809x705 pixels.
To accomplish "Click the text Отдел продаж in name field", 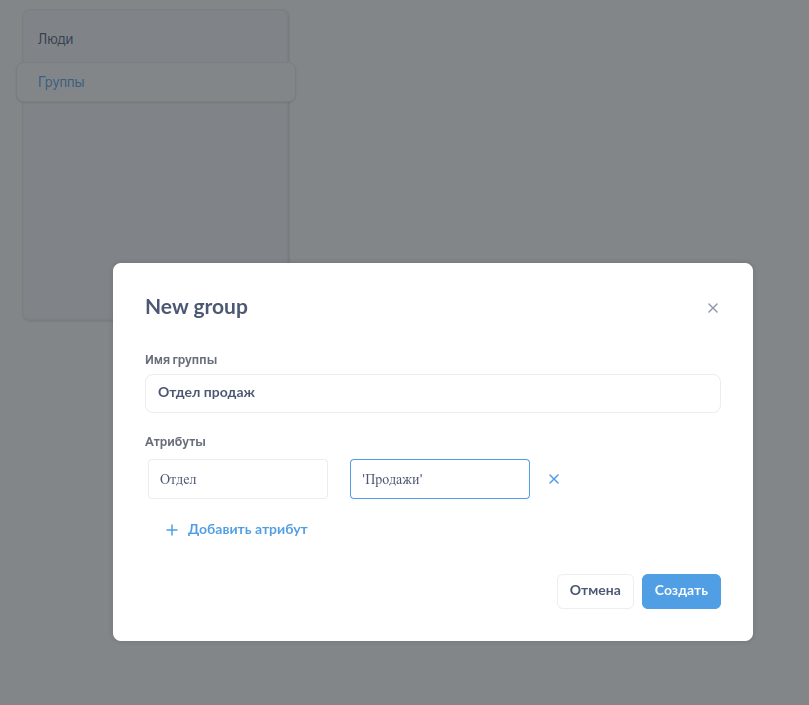I will point(206,393).
